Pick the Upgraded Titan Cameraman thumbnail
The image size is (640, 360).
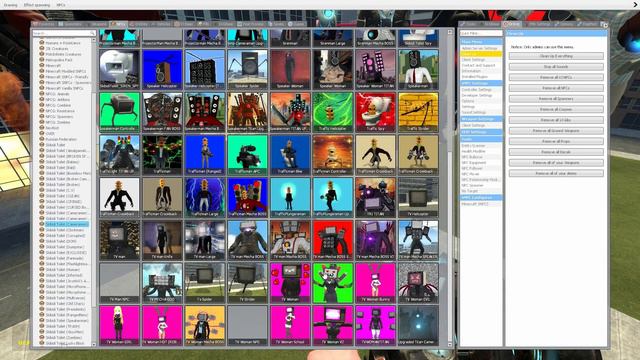(418, 325)
